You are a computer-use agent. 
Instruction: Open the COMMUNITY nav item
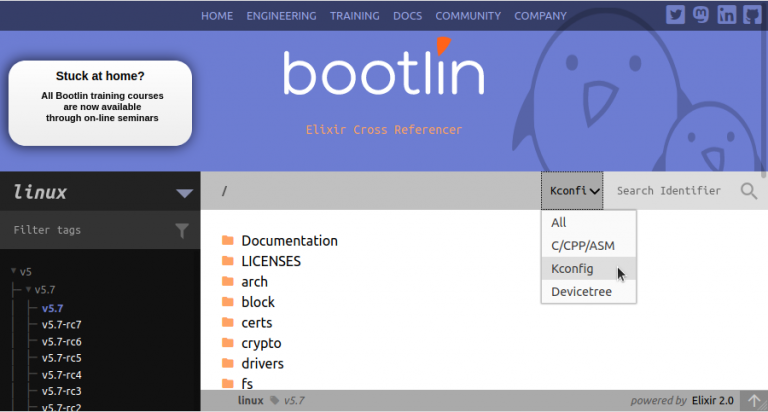point(468,16)
